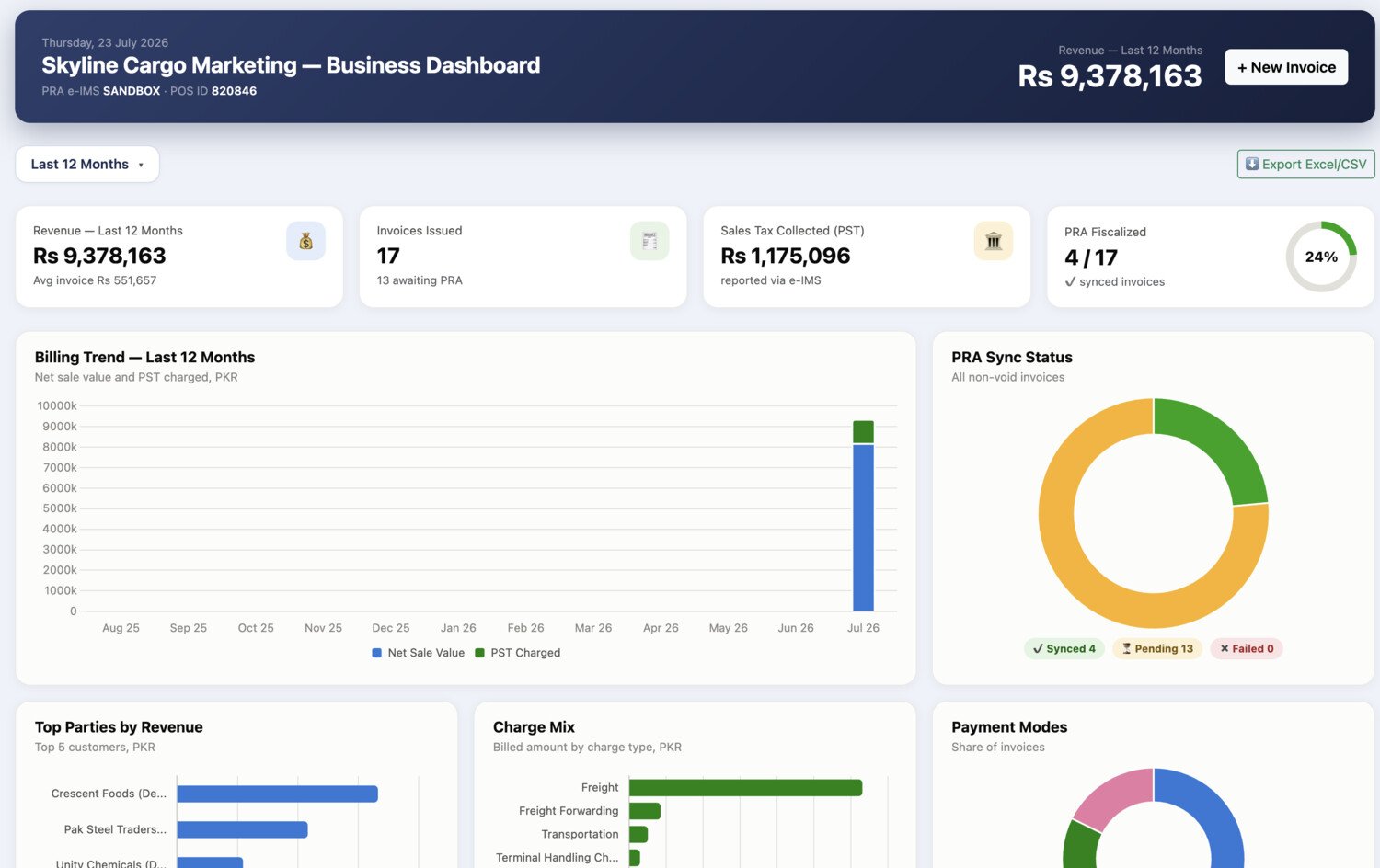Click the money bag icon on Revenue card
Viewport: 1380px width, 868px height.
pyautogui.click(x=305, y=241)
